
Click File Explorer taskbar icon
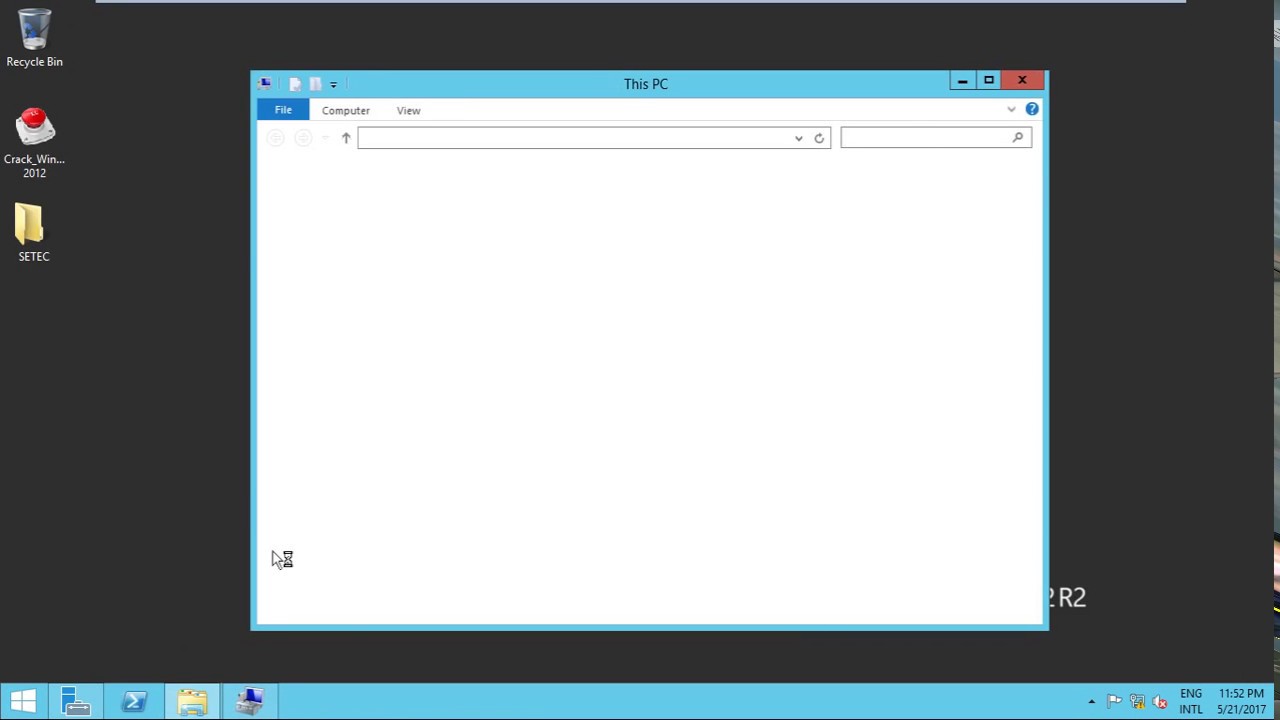point(192,702)
